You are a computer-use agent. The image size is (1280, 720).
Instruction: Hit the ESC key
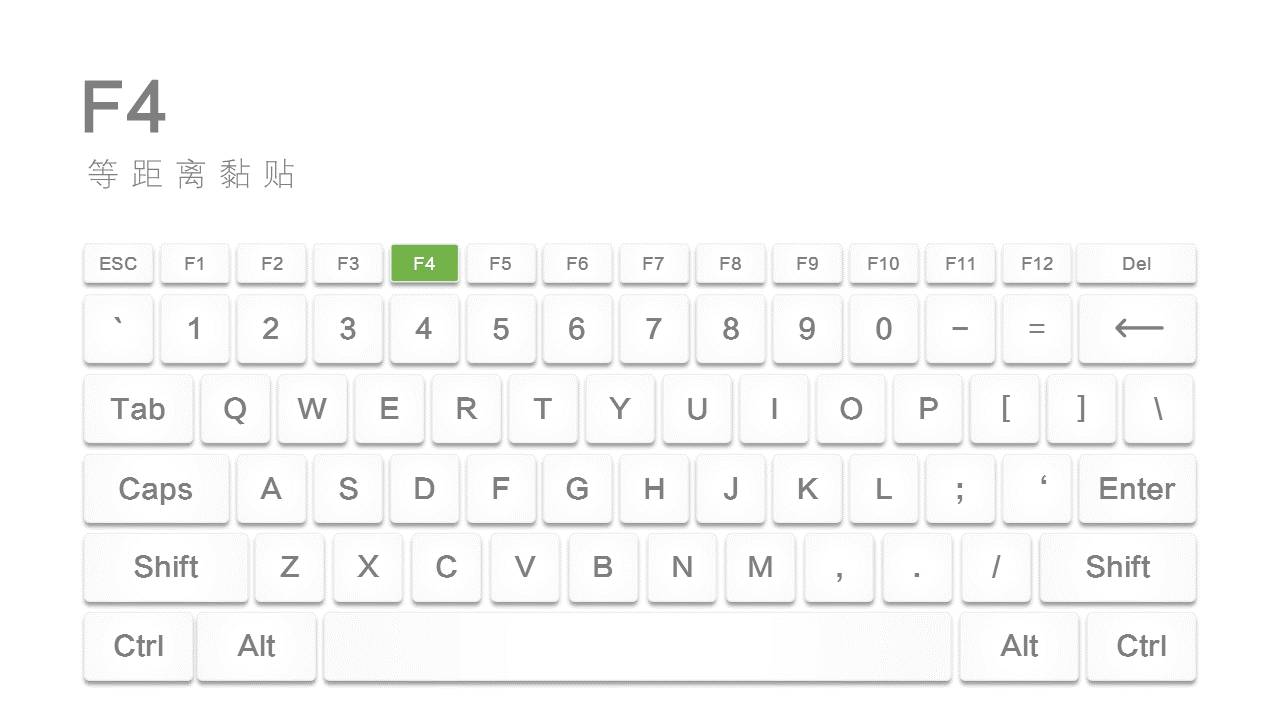pos(118,263)
